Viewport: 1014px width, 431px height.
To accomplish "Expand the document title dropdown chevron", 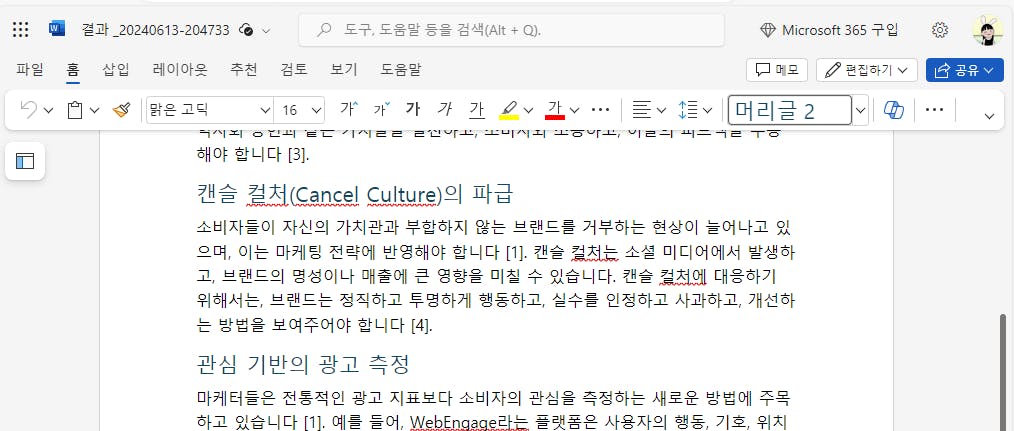I will [x=266, y=30].
